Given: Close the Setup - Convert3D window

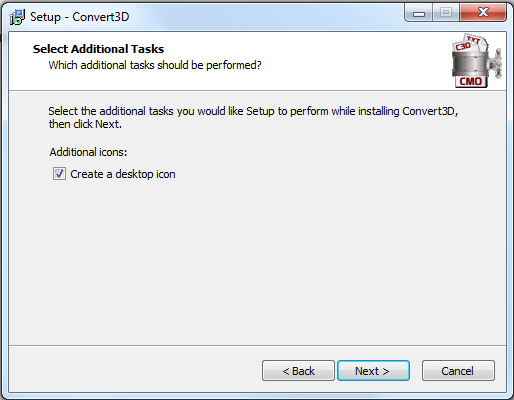Looking at the screenshot, I should point(483,13).
